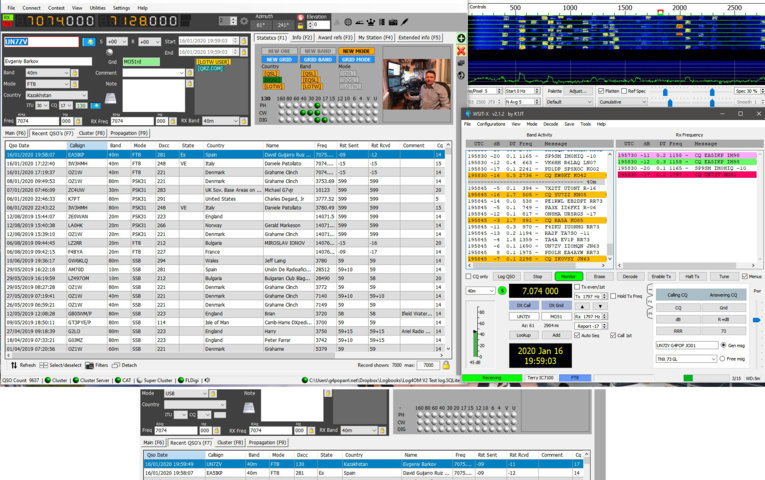
Task: Click the camera icon in top toolbar
Action: (393, 22)
